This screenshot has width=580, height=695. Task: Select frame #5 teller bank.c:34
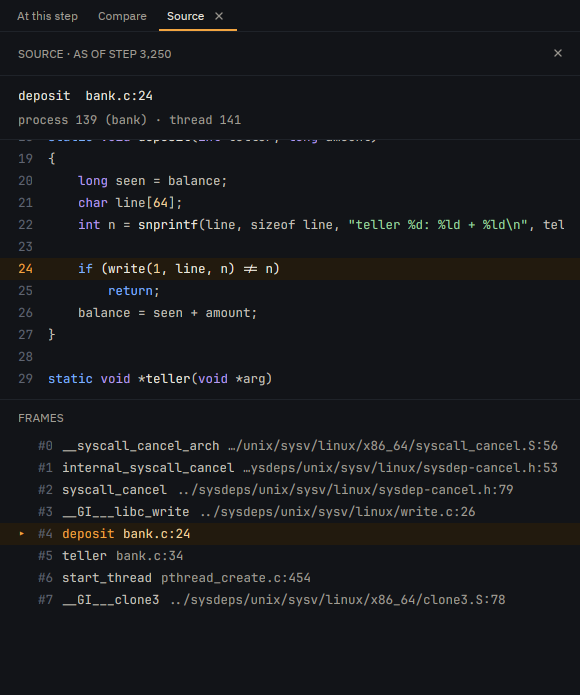[x=290, y=556]
